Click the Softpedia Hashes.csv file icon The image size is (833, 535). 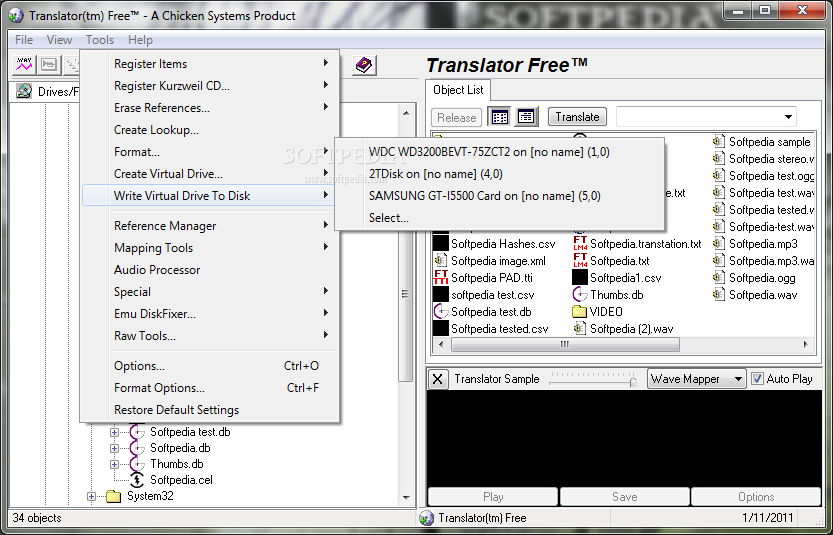440,244
